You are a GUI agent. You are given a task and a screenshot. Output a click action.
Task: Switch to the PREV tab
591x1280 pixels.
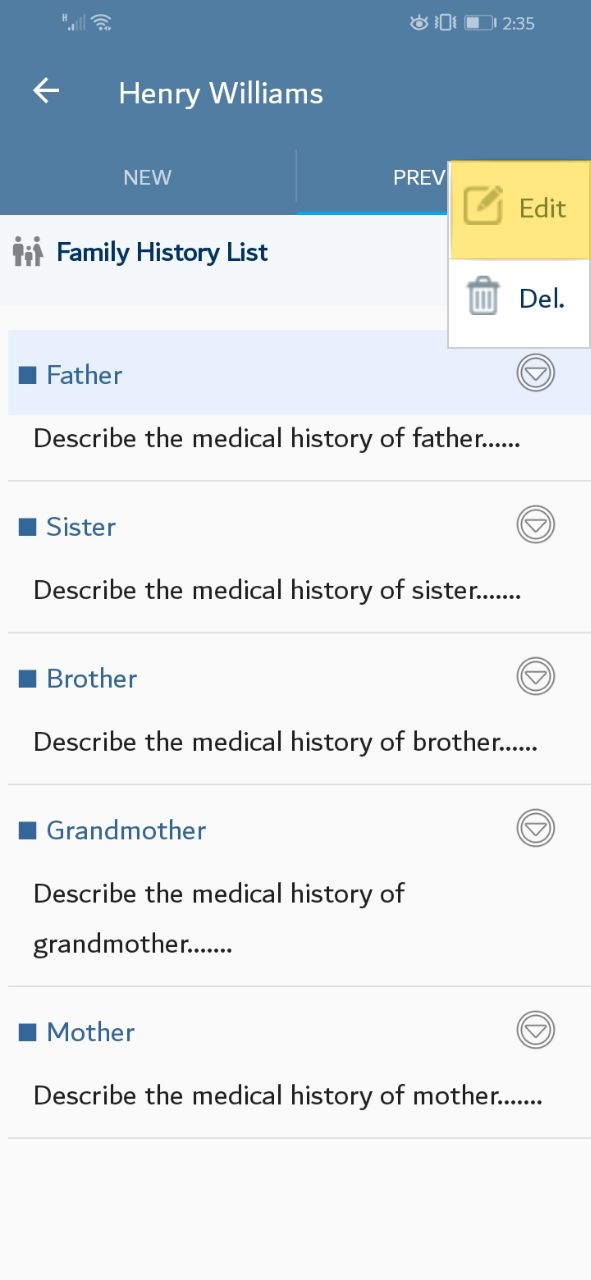418,178
